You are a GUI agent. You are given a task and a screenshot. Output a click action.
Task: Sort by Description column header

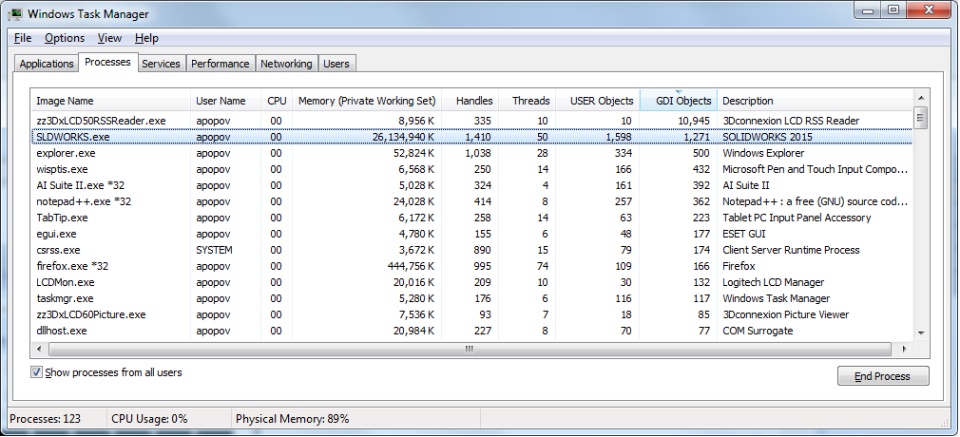[815, 101]
